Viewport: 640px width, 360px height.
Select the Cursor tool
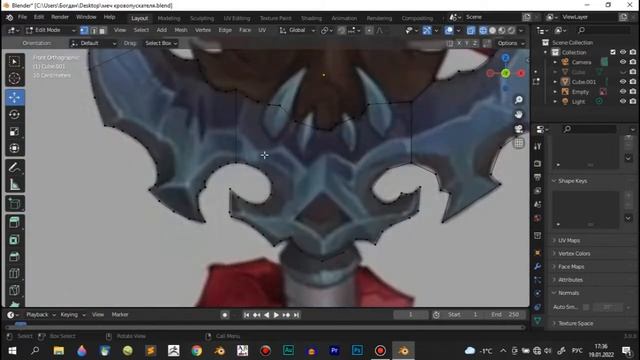tap(14, 78)
